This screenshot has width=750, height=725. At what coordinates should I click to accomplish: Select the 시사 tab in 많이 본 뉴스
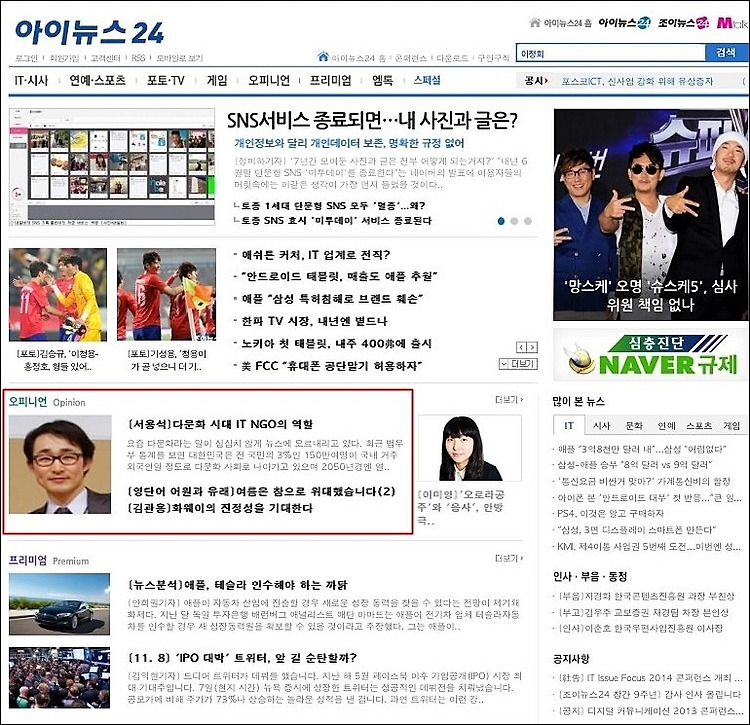coord(601,426)
